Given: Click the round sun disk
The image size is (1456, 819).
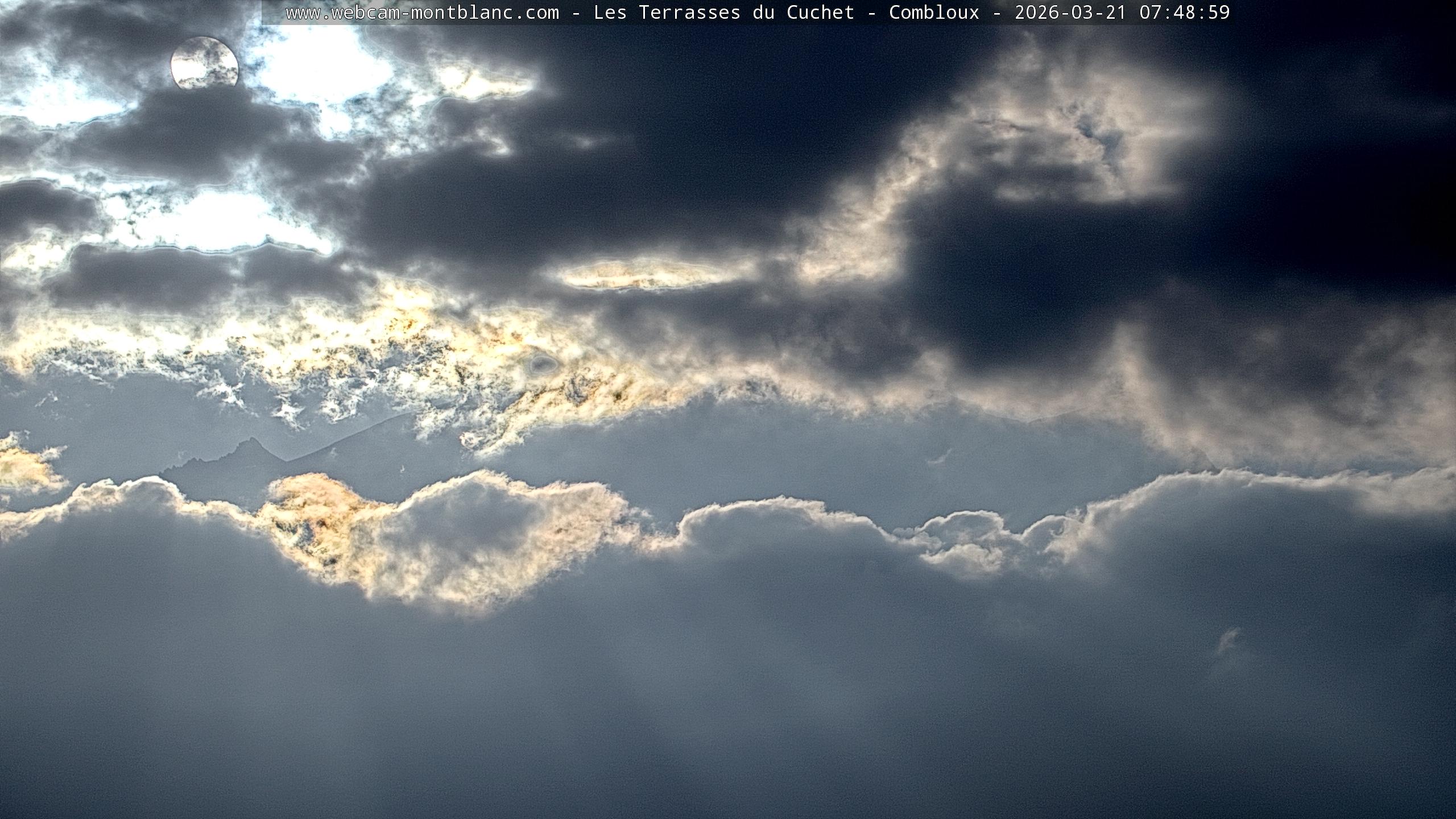Looking at the screenshot, I should pos(204,63).
